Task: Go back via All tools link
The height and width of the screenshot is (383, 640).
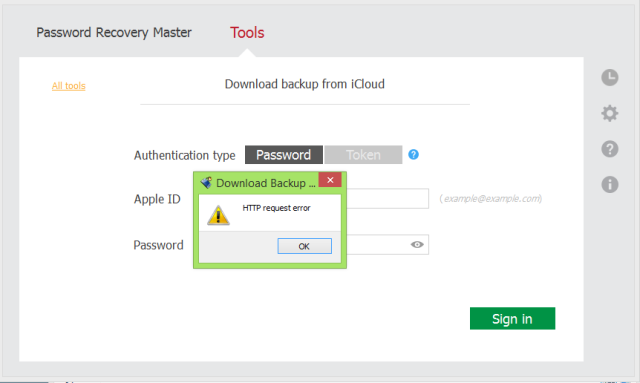Action: [x=69, y=86]
